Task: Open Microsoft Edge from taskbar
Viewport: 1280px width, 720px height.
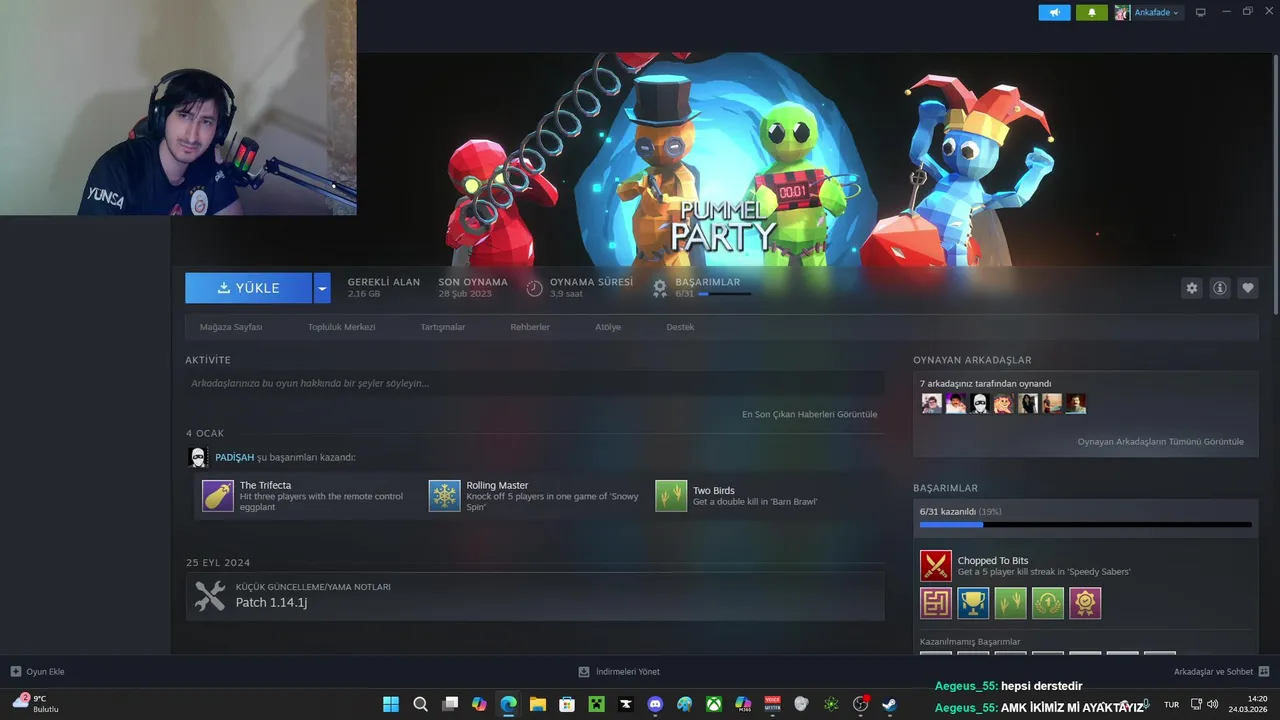Action: coord(508,704)
